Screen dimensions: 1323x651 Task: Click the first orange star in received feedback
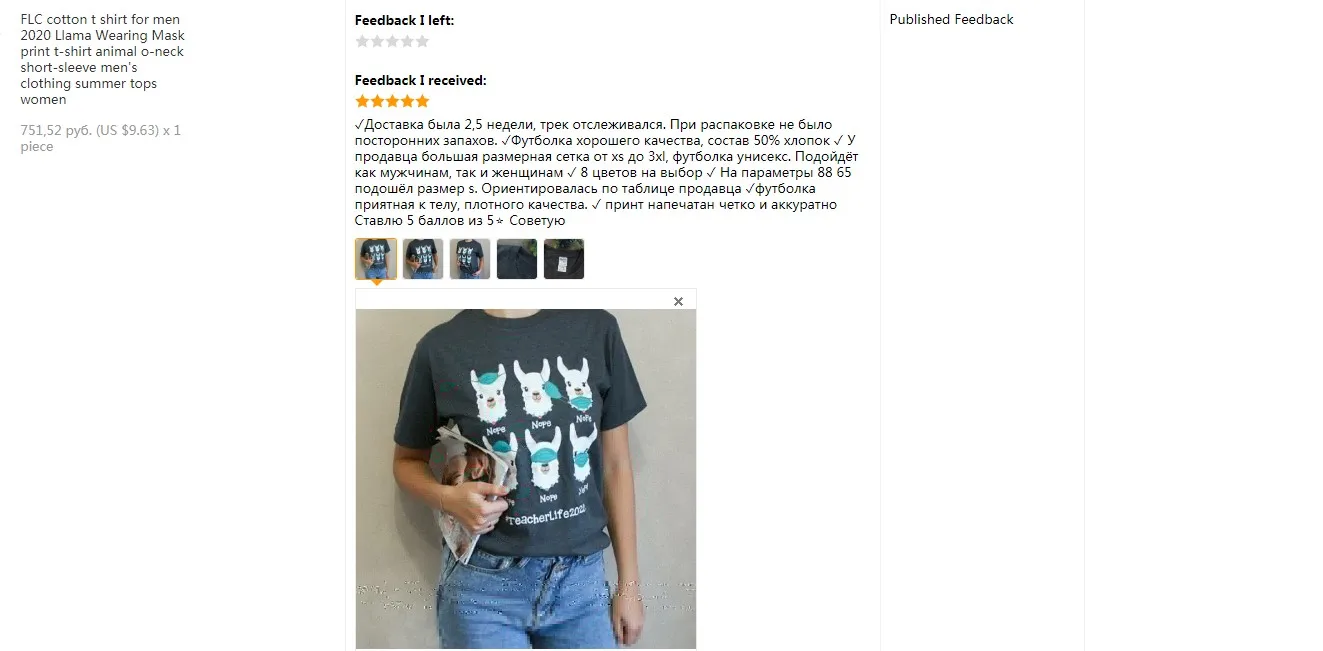point(362,101)
